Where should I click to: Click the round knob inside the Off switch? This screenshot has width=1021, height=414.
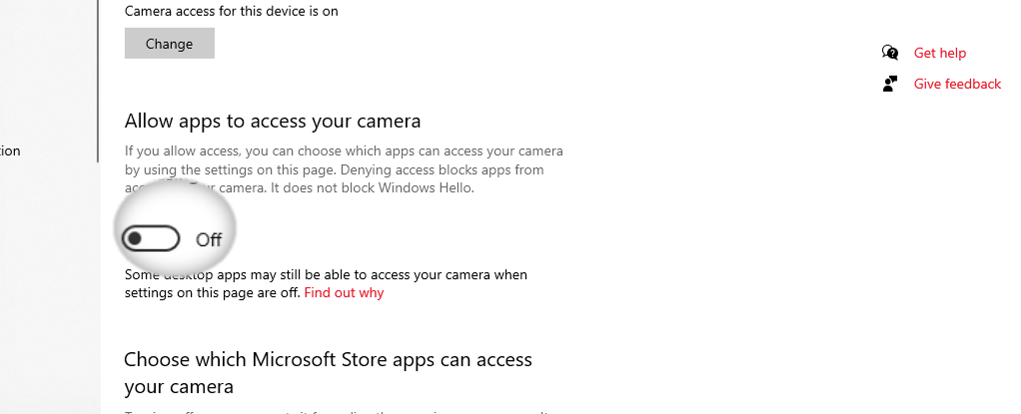pyautogui.click(x=135, y=239)
